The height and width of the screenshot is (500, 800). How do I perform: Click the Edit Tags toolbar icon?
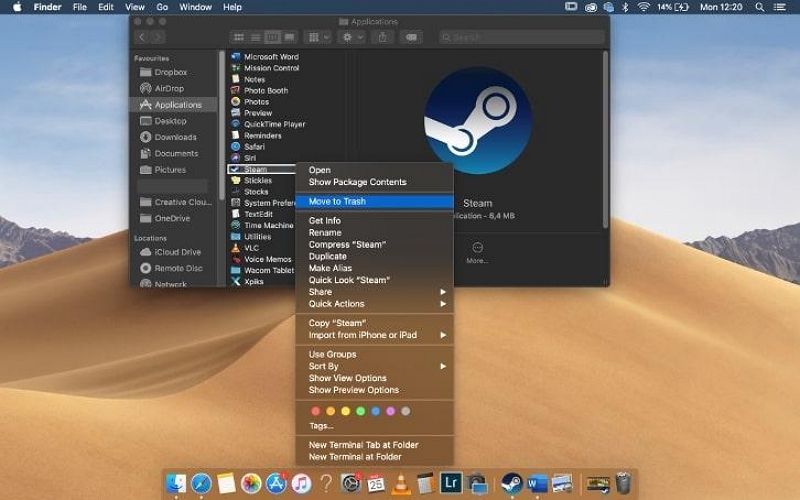pyautogui.click(x=412, y=37)
